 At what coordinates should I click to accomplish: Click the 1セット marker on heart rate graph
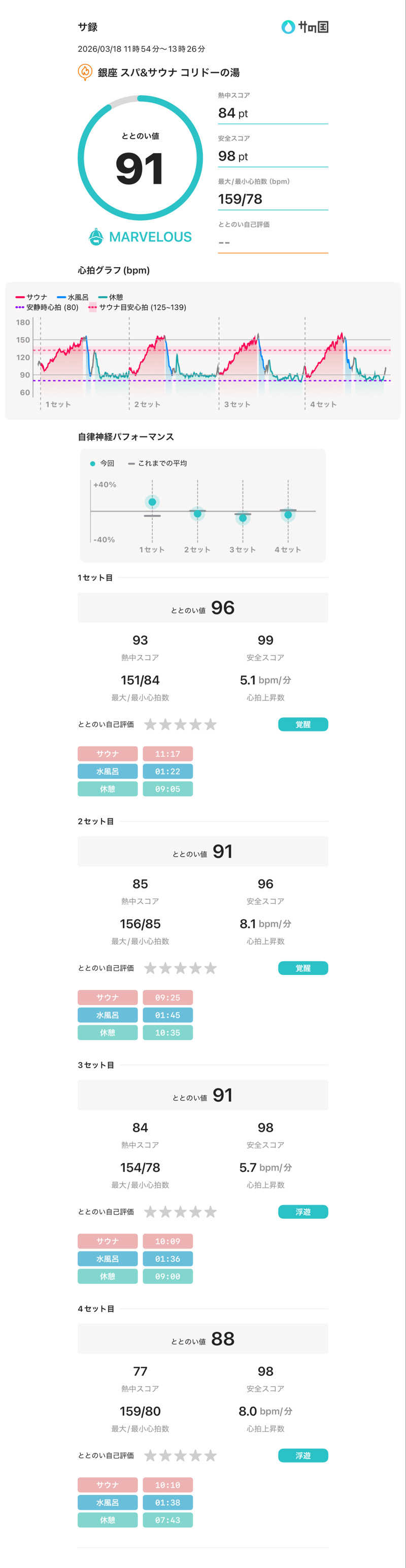[x=58, y=404]
